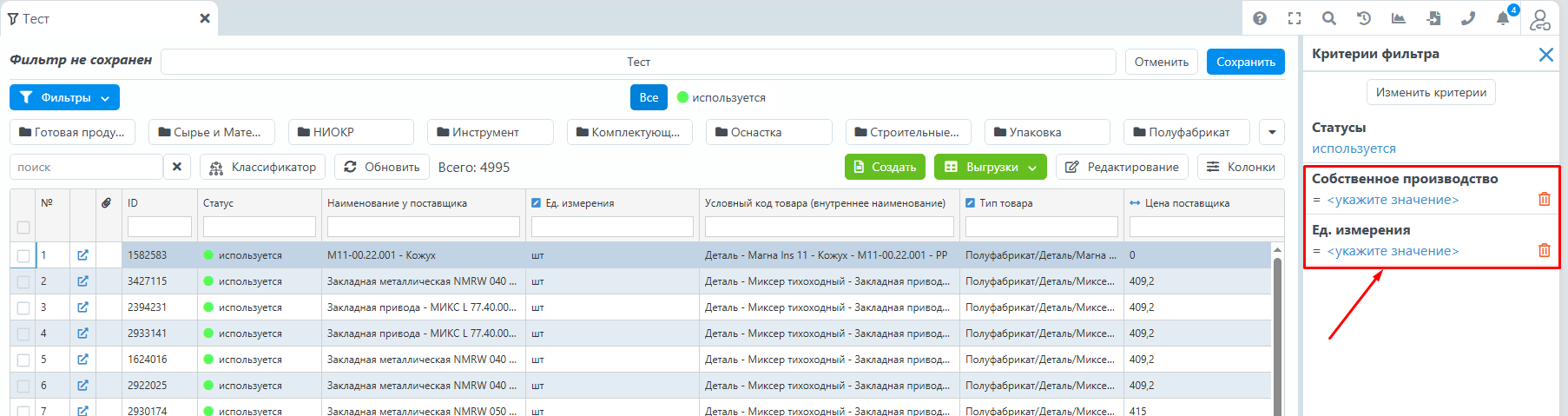Image resolution: width=1568 pixels, height=416 pixels.
Task: Open row 1 external link icon
Action: click(x=82, y=255)
